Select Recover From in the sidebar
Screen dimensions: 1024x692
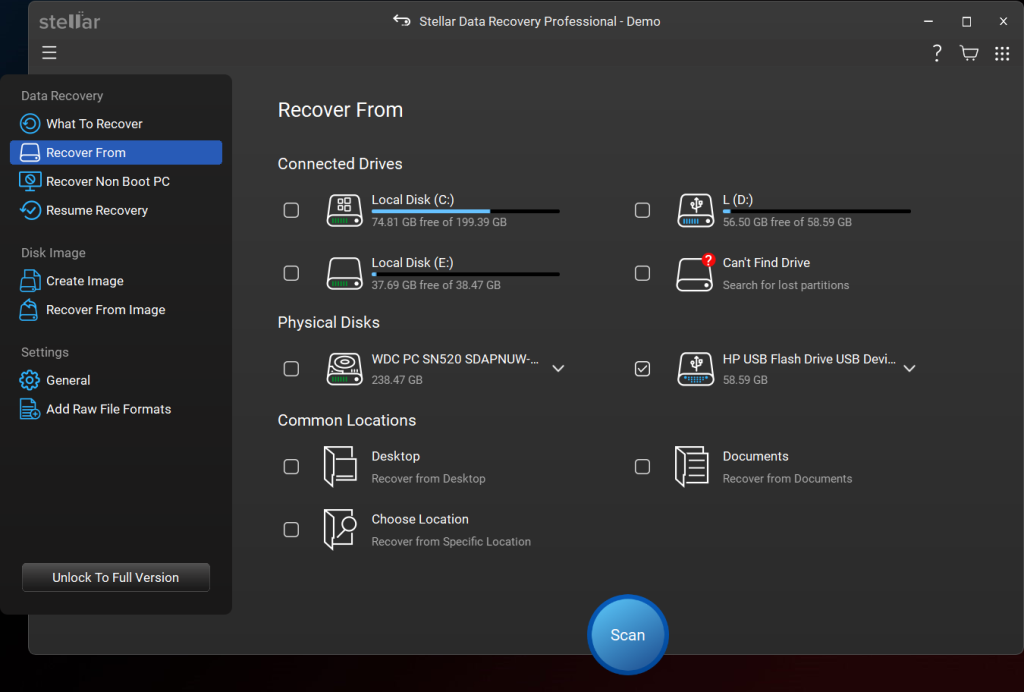pos(116,152)
